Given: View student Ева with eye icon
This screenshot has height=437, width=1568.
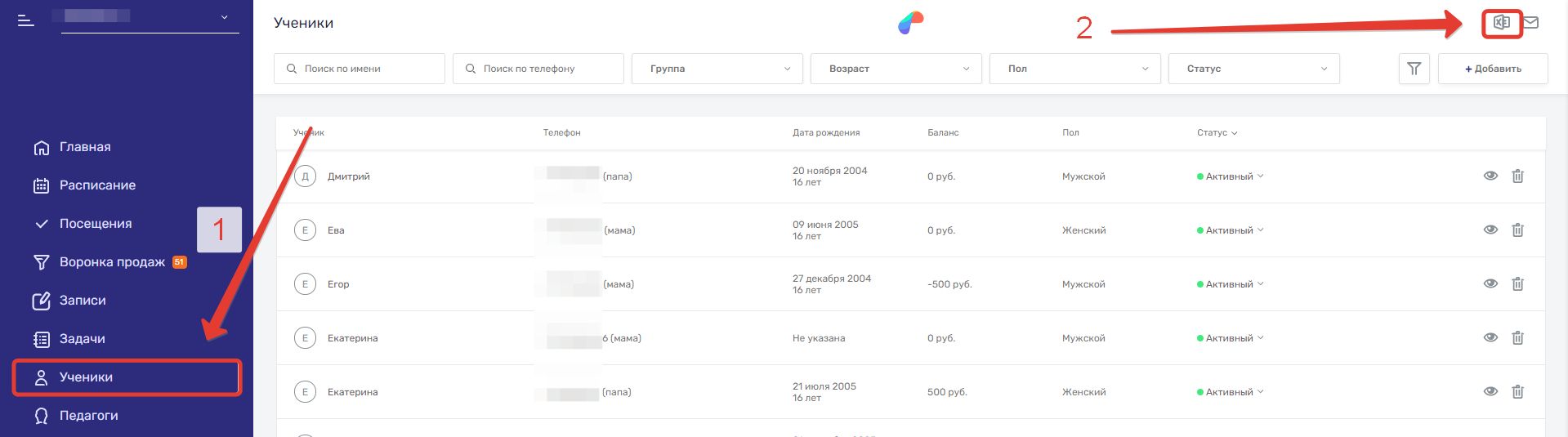Looking at the screenshot, I should [1490, 230].
